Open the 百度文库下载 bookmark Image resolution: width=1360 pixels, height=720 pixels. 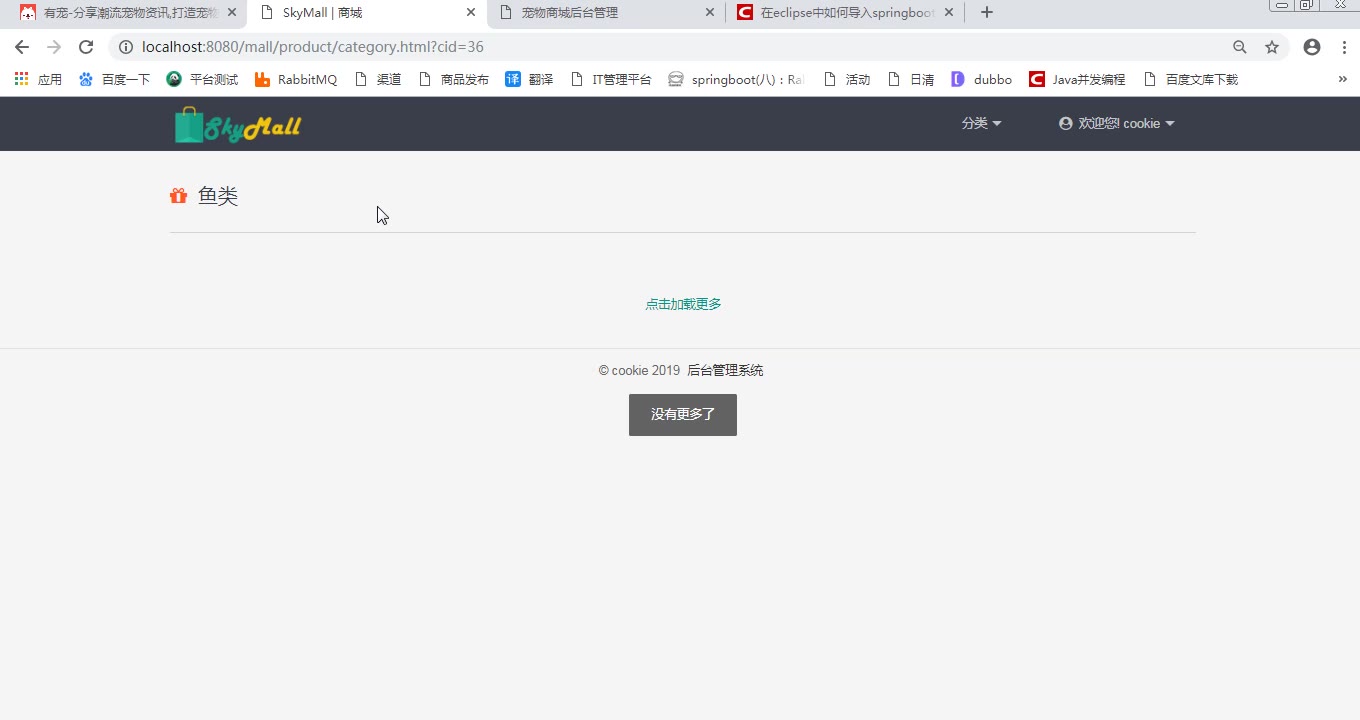(x=1190, y=79)
